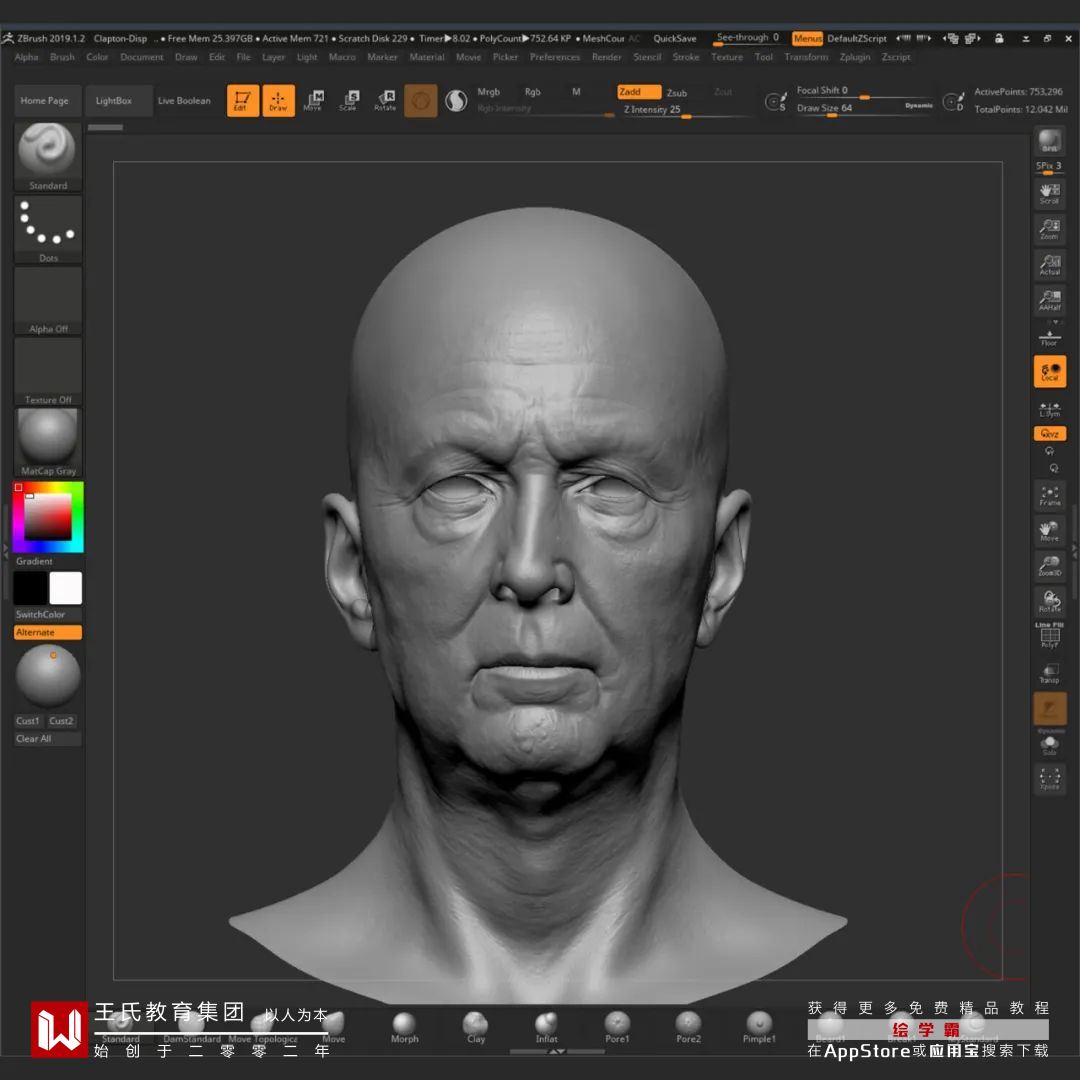Select the Scale gizmo button
This screenshot has height=1080, width=1080.
click(349, 101)
